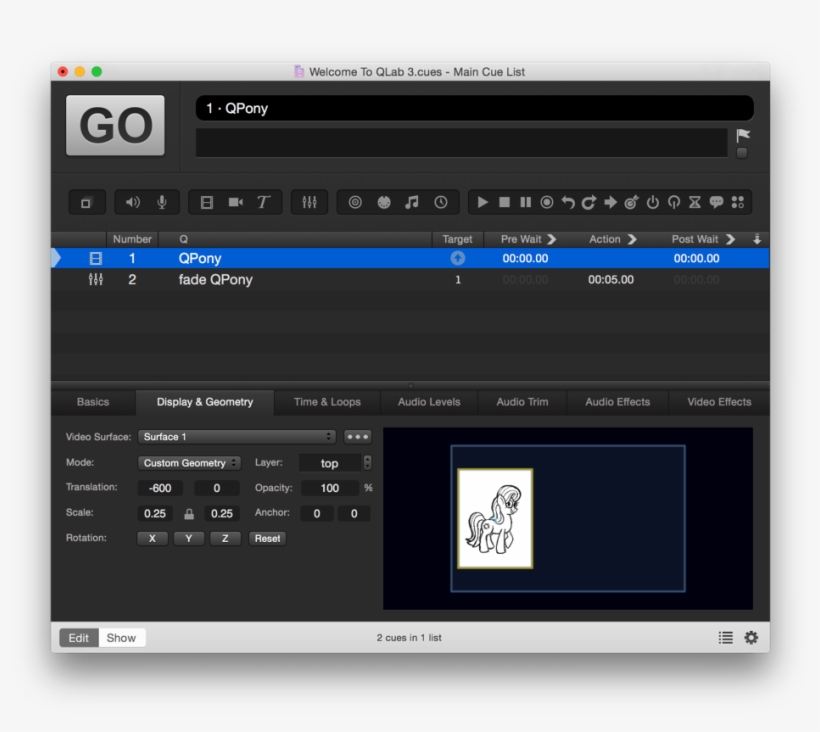Add a Fade cue
The image size is (820, 732).
308,202
